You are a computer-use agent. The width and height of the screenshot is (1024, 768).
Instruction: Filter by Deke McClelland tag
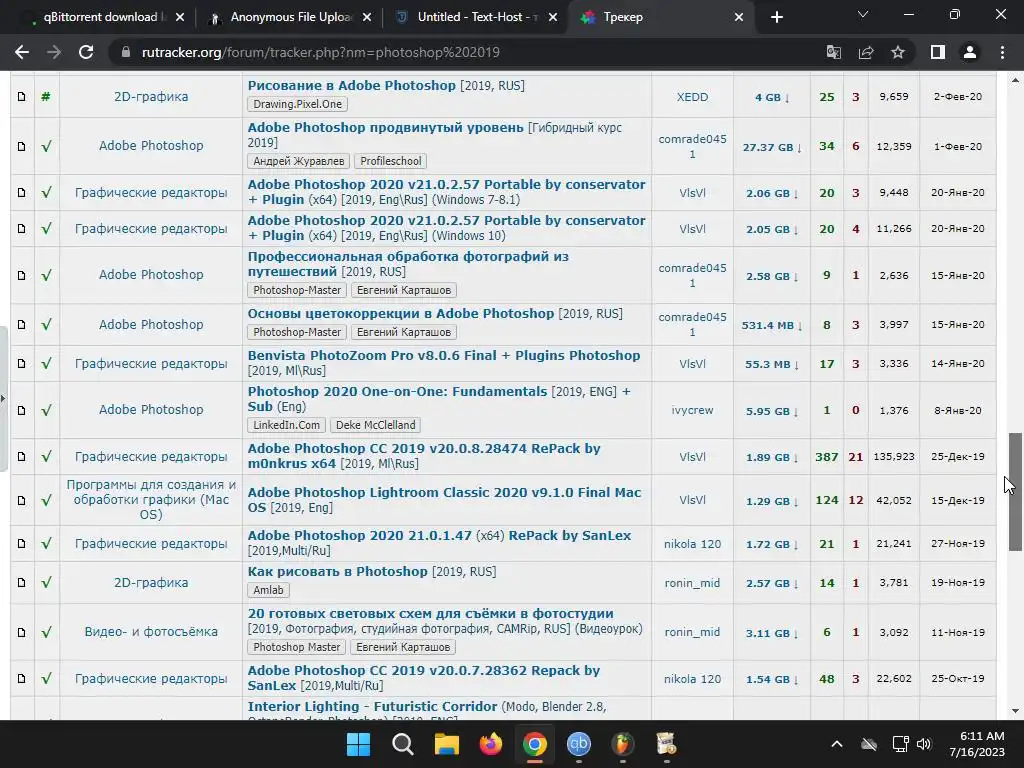coord(376,425)
